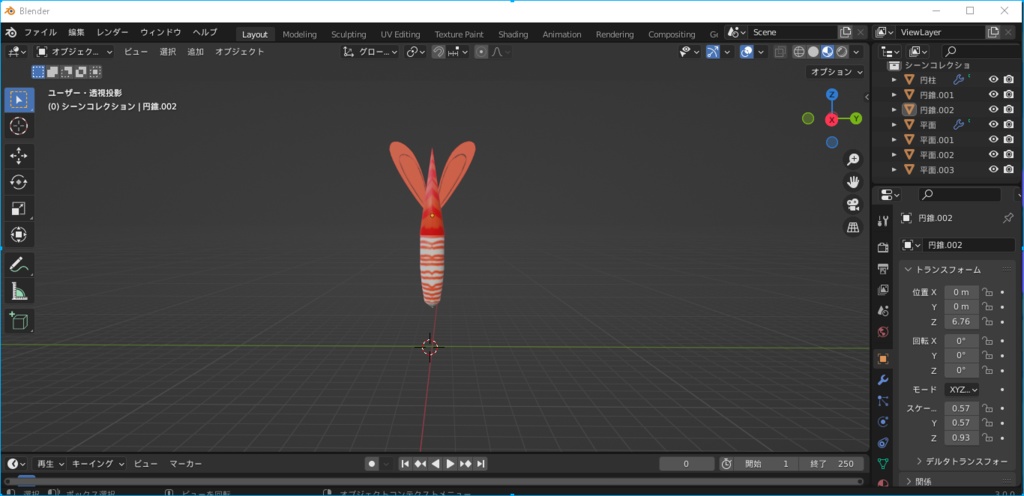Open the rotation モード XYZ dropdown

tap(961, 389)
